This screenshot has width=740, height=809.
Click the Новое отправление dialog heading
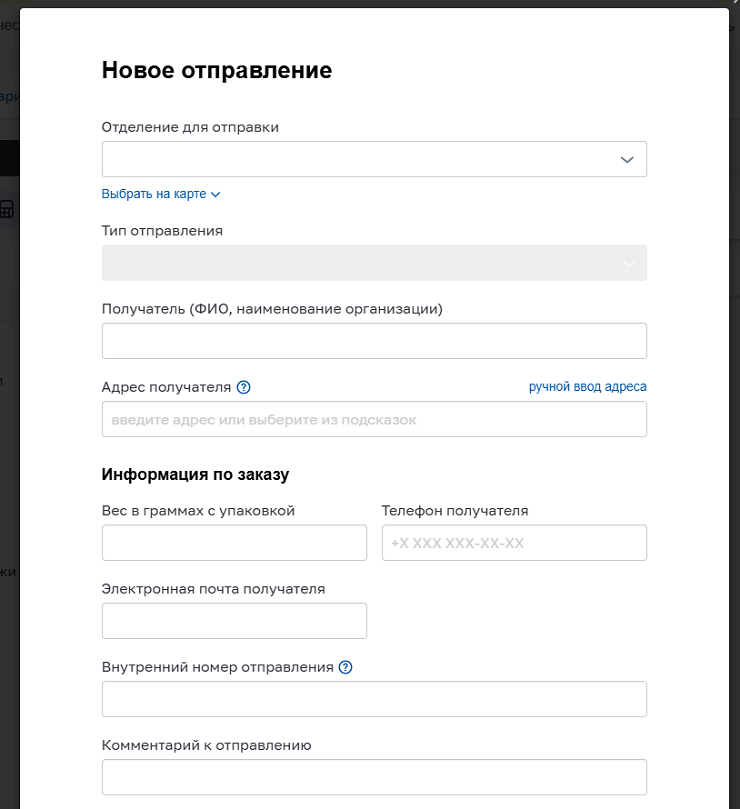coord(217,70)
